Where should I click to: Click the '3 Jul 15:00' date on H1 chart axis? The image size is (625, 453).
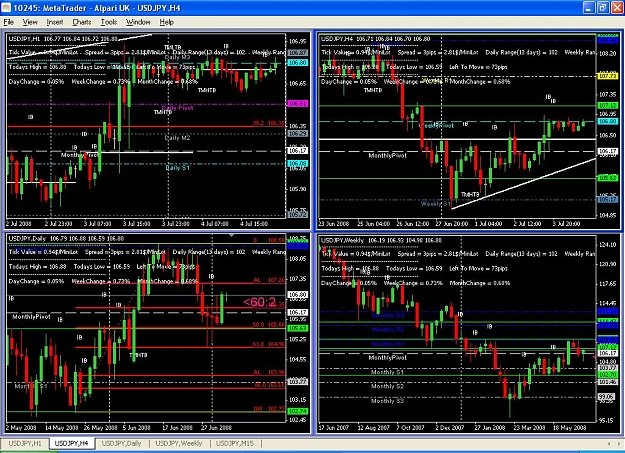pos(136,224)
